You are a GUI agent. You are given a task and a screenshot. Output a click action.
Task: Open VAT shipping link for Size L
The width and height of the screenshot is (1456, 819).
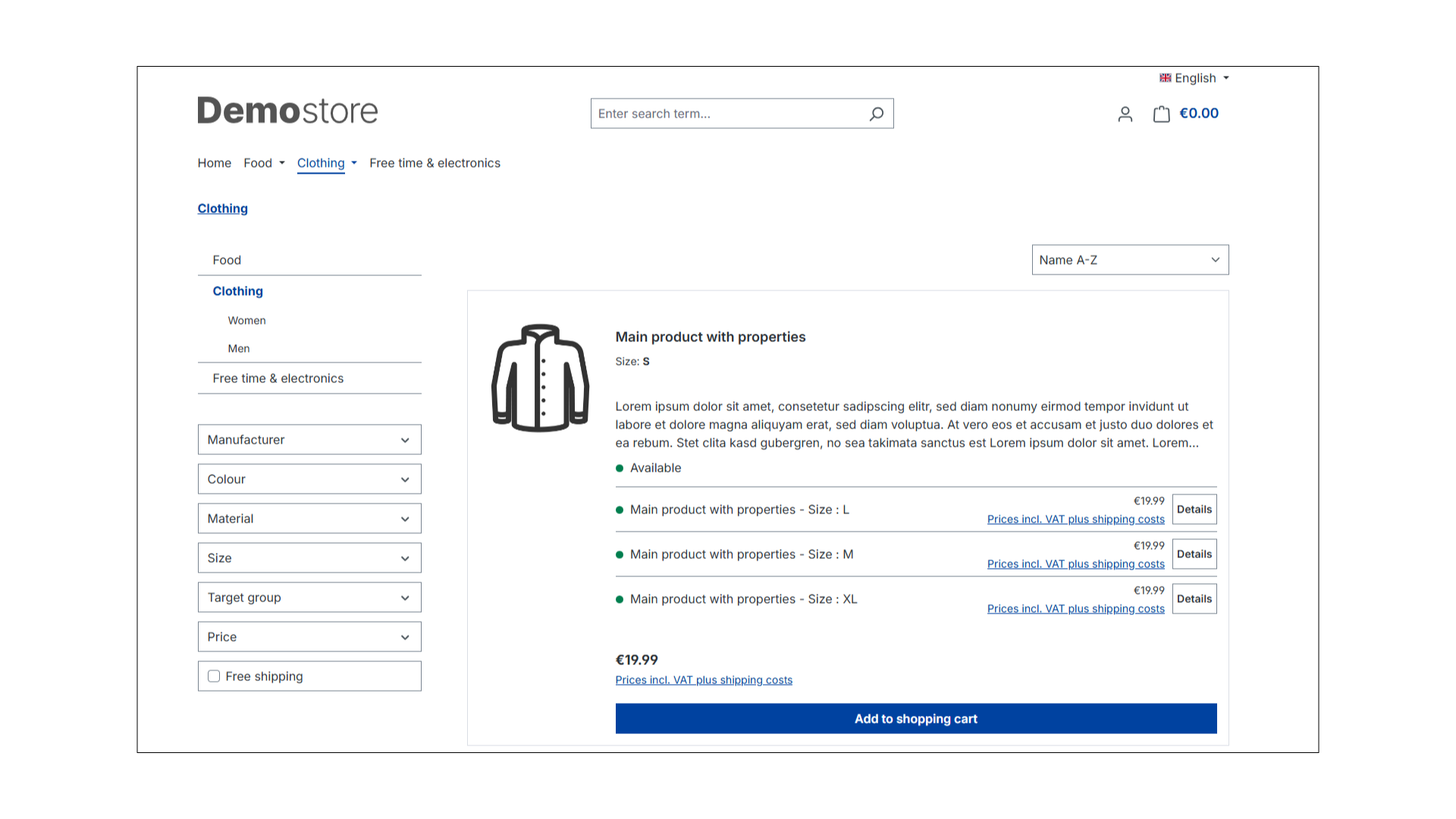(1075, 519)
